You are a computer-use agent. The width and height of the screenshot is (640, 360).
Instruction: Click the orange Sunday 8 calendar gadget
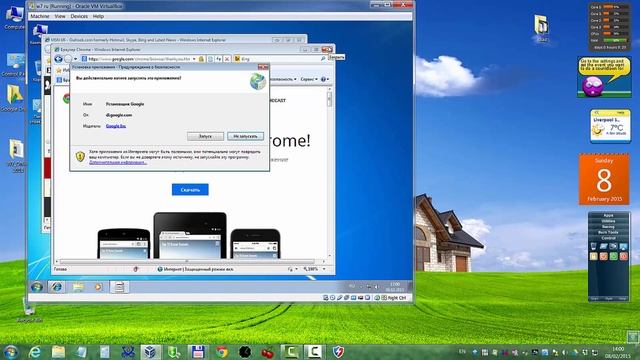[604, 179]
